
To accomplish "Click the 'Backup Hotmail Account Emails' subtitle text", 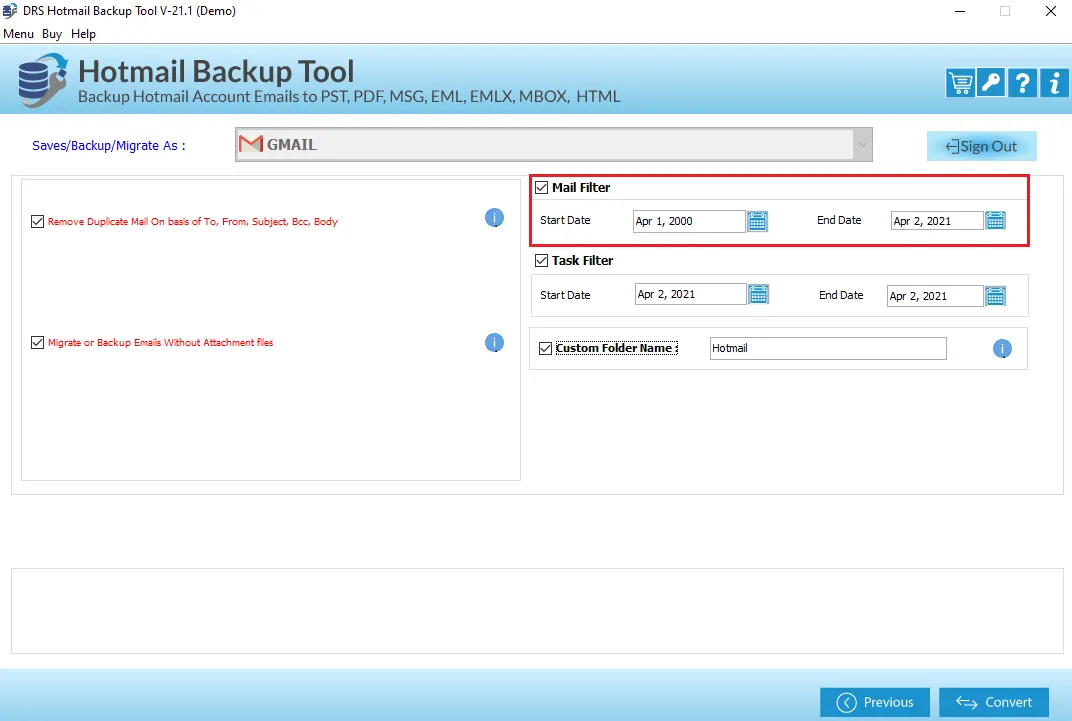I will tap(349, 96).
